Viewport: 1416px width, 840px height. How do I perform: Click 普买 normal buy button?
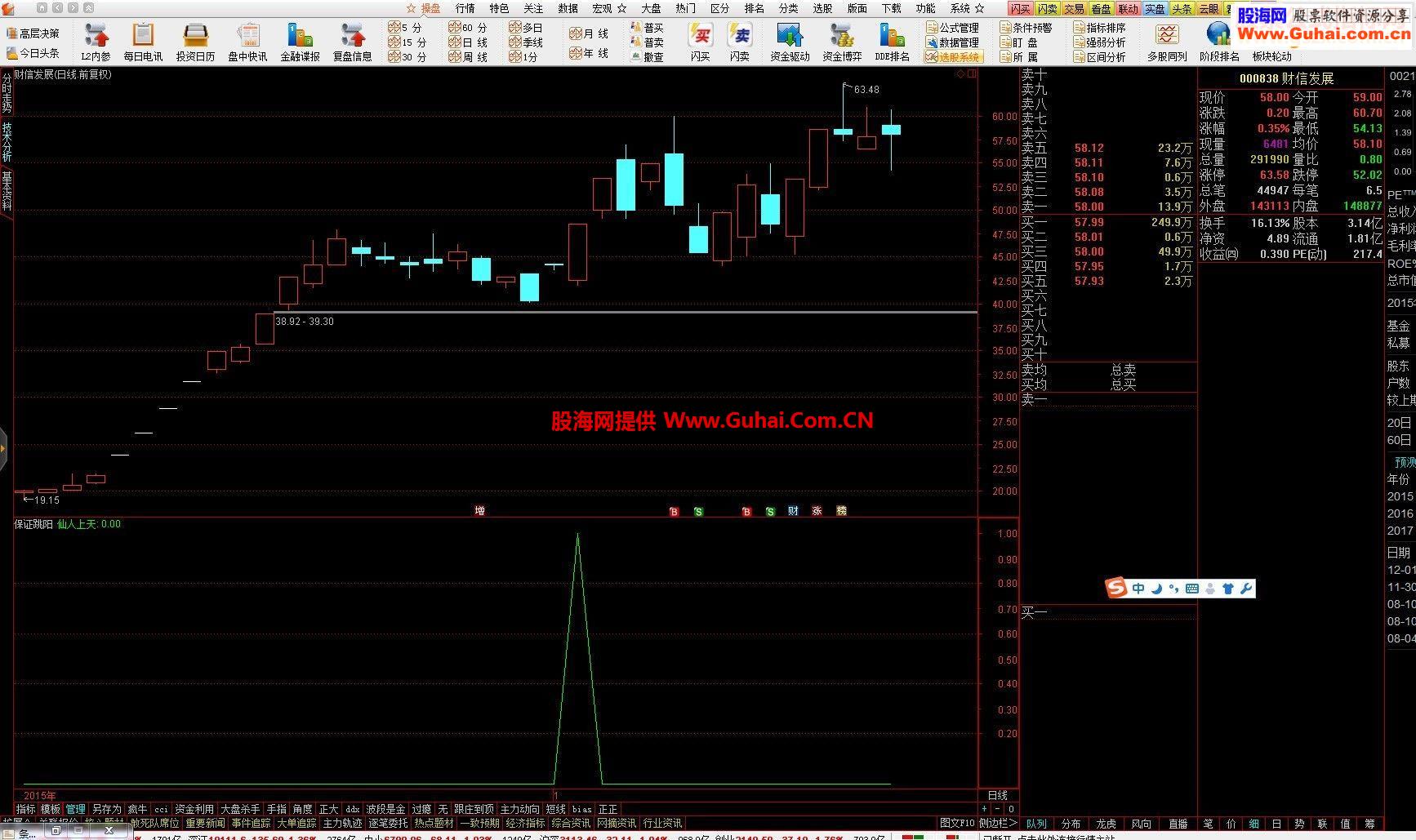648,28
